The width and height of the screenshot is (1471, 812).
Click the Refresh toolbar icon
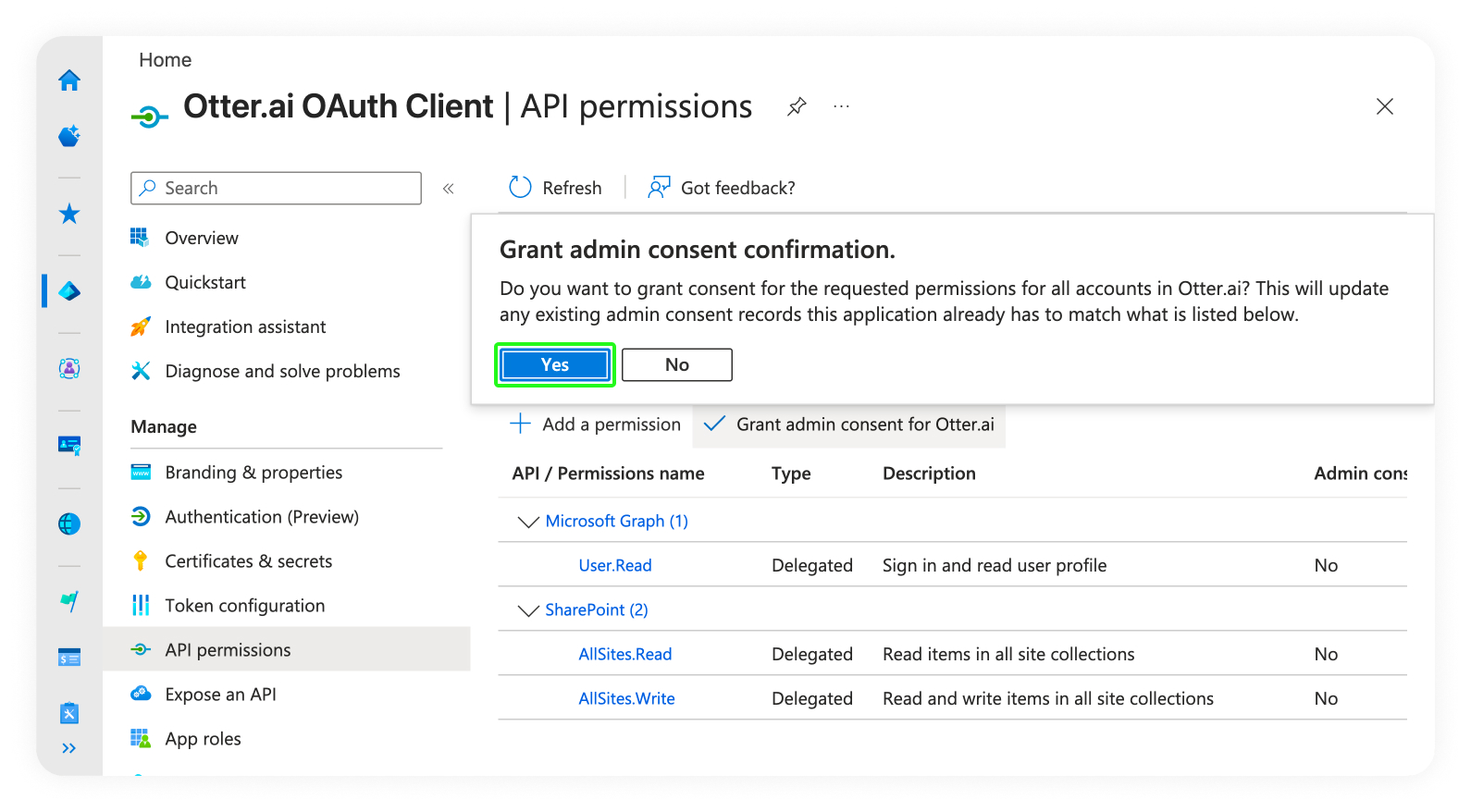[521, 188]
